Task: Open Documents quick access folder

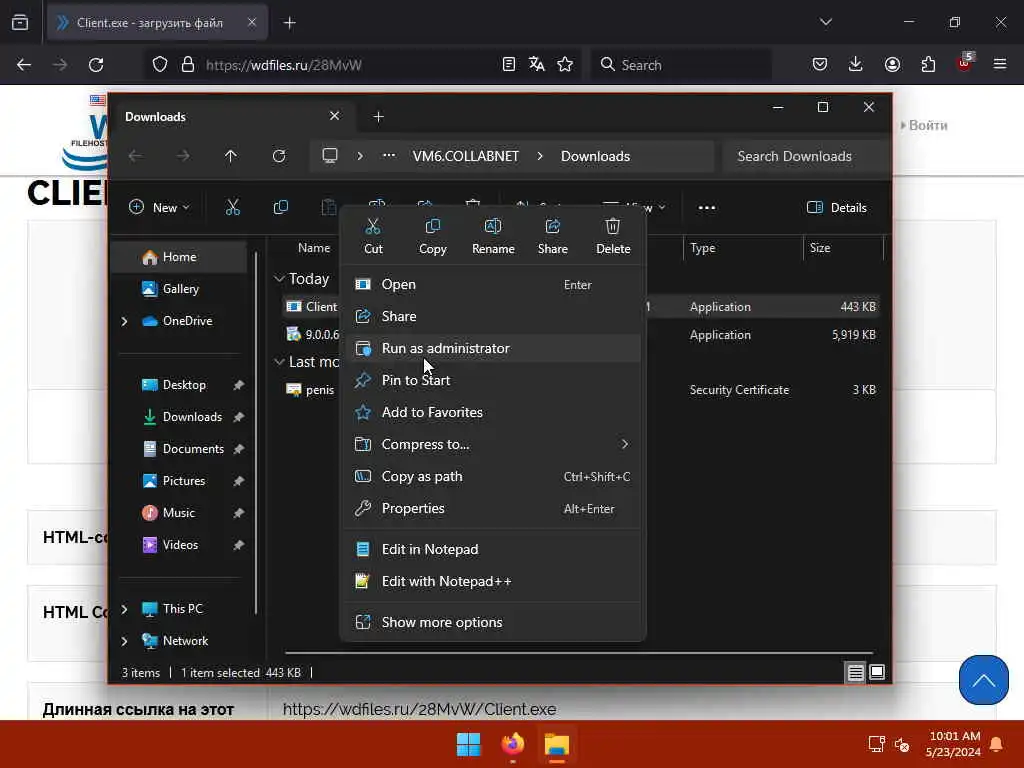Action: tap(184, 449)
